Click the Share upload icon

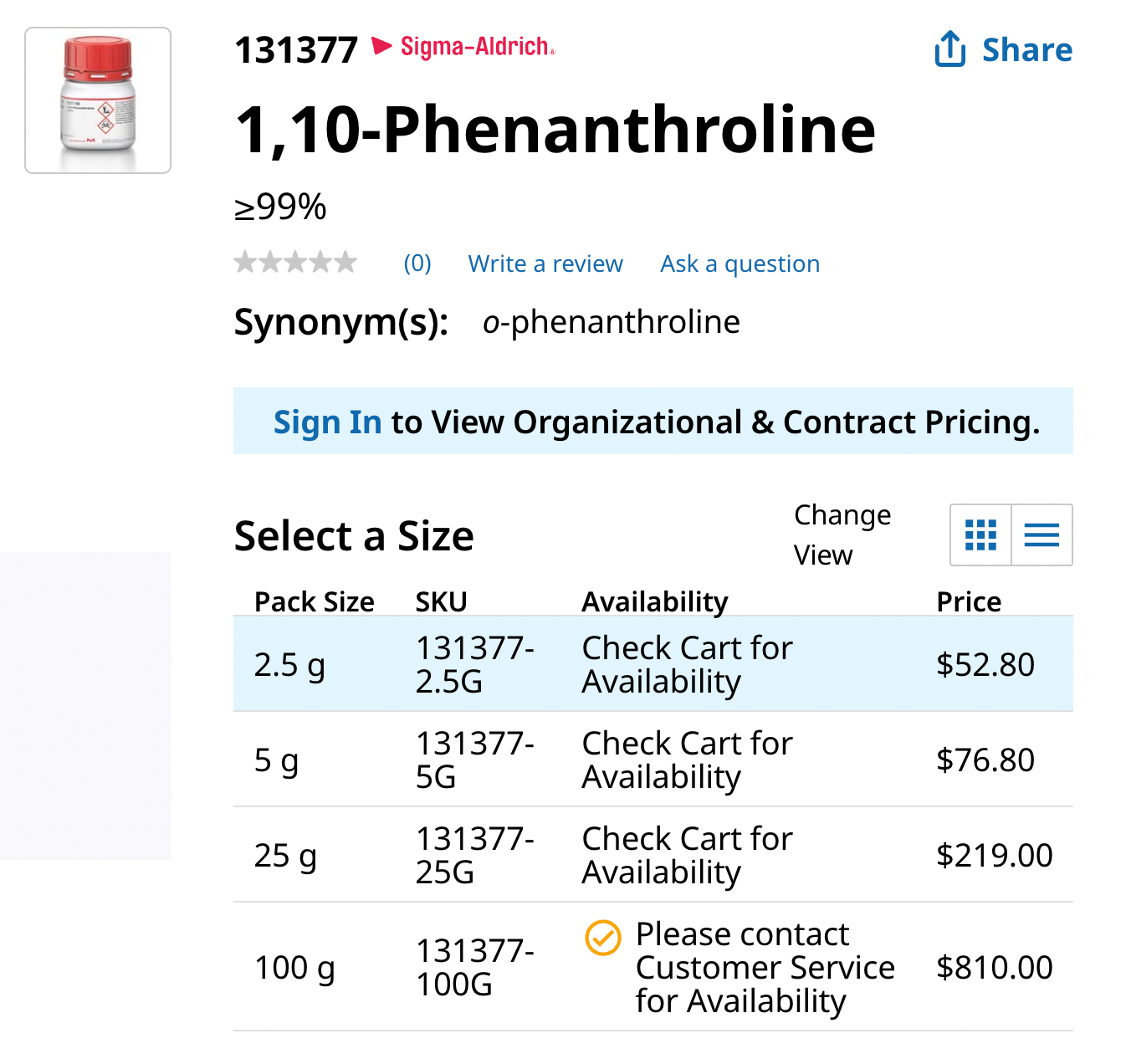tap(949, 49)
